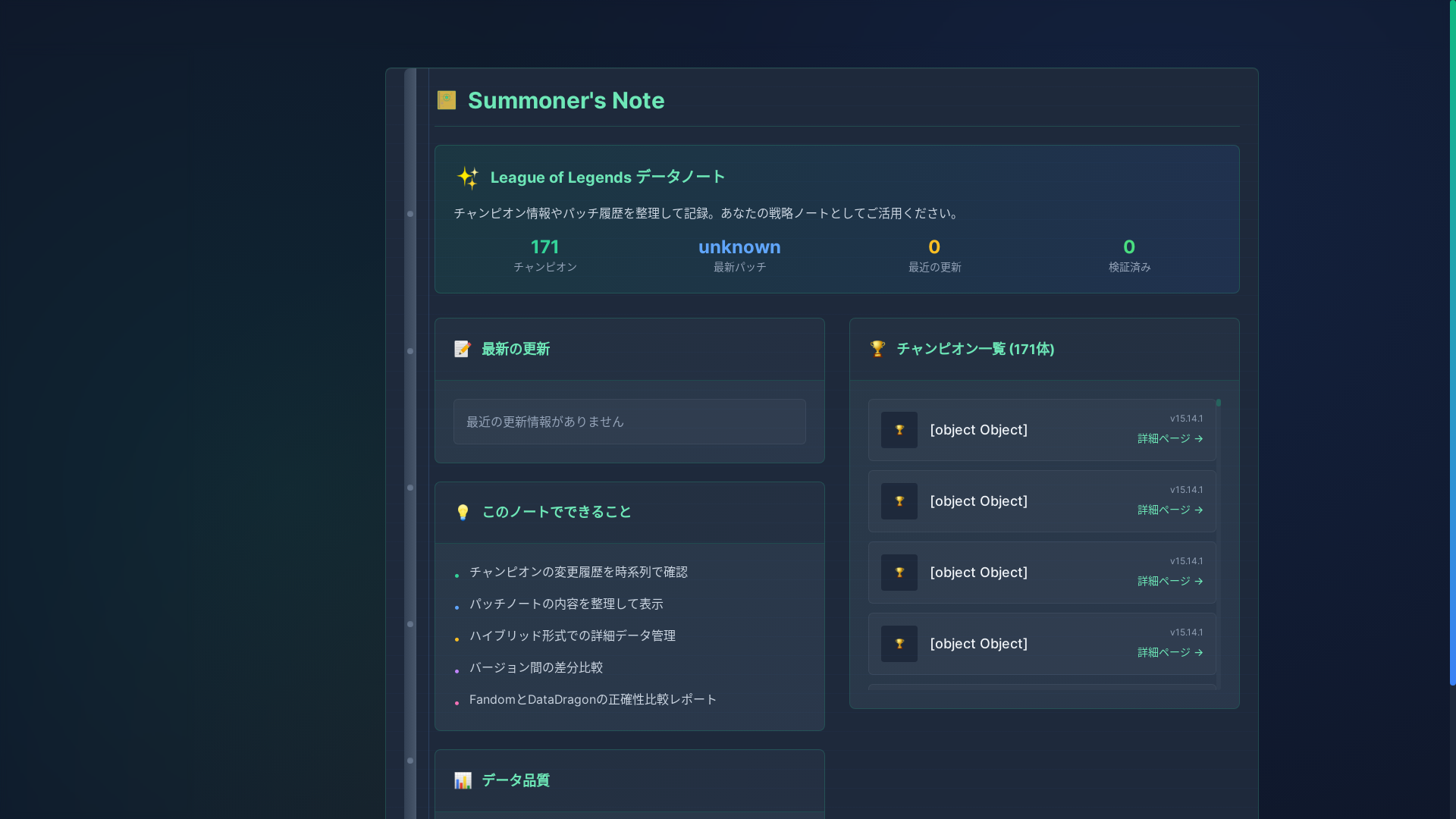Click the チャンピオン一覧 (171体) heading

point(975,349)
